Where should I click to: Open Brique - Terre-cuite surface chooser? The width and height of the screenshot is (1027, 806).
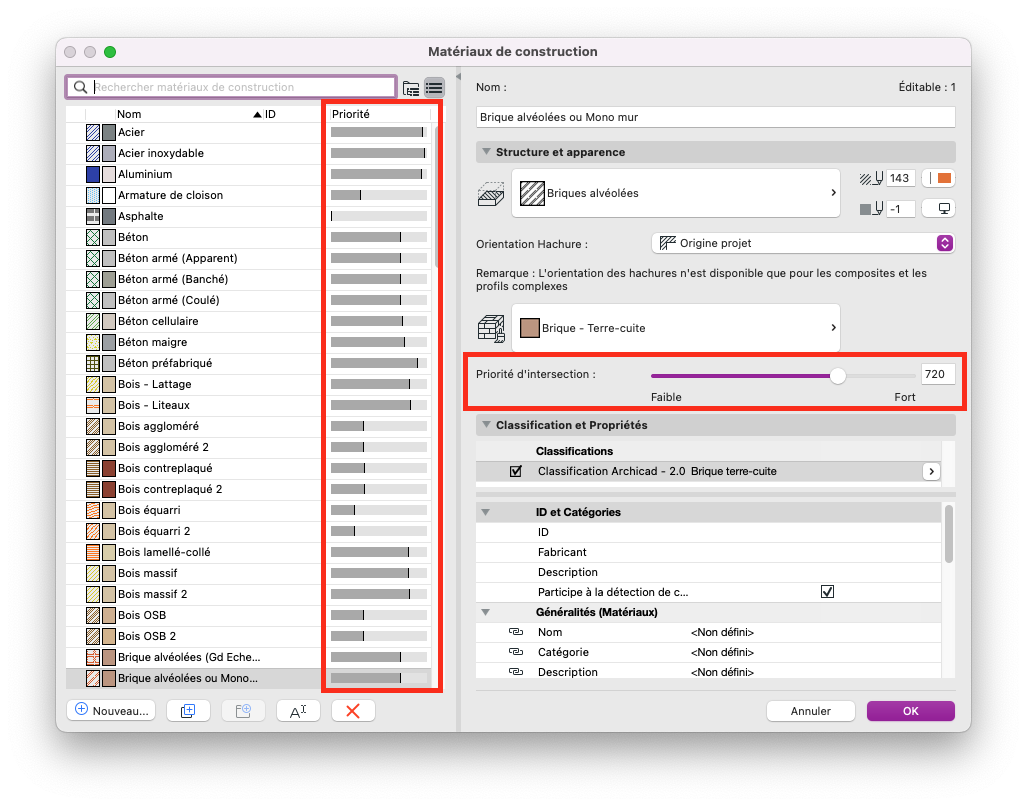point(675,328)
